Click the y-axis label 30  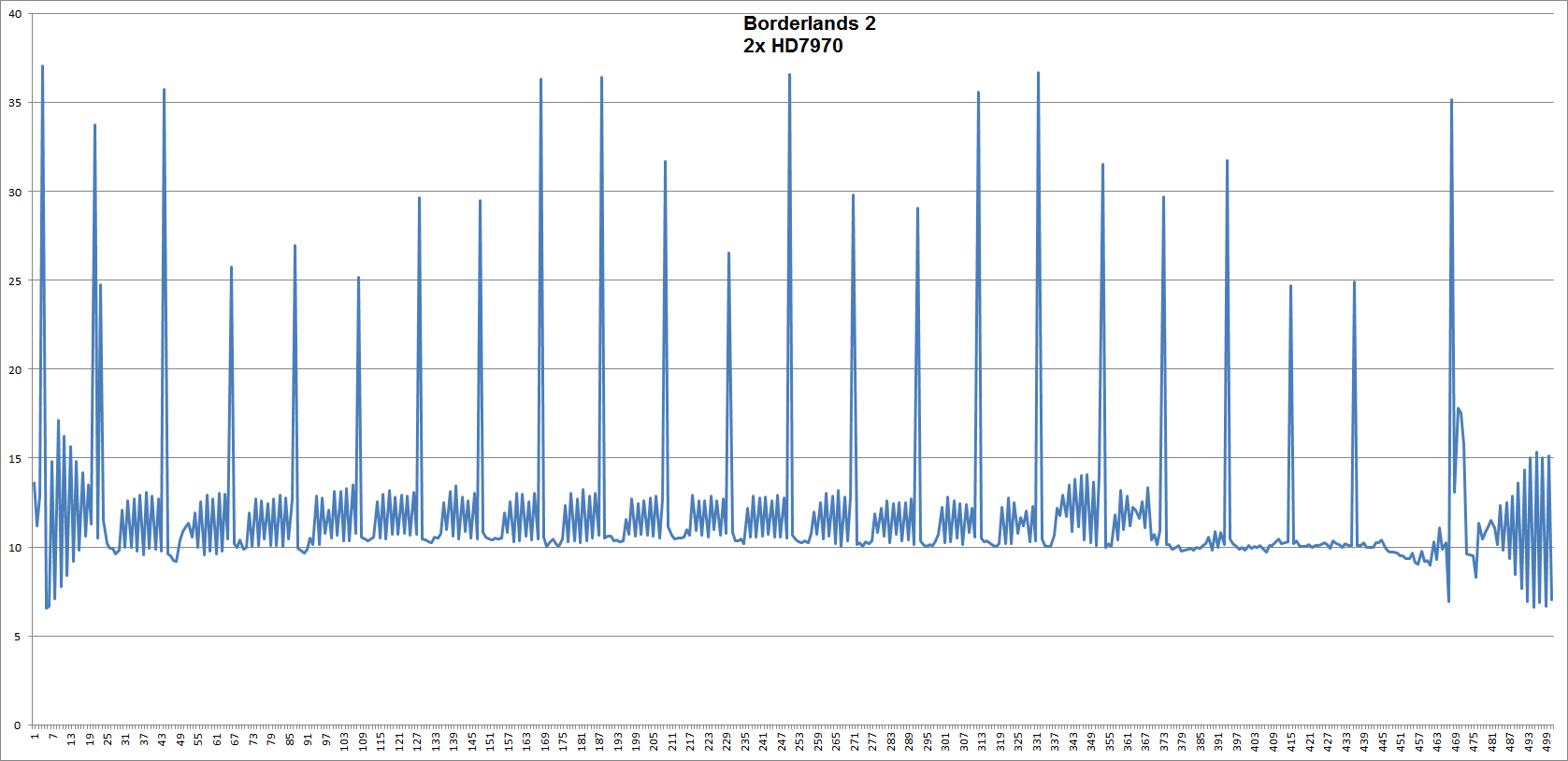pos(15,192)
